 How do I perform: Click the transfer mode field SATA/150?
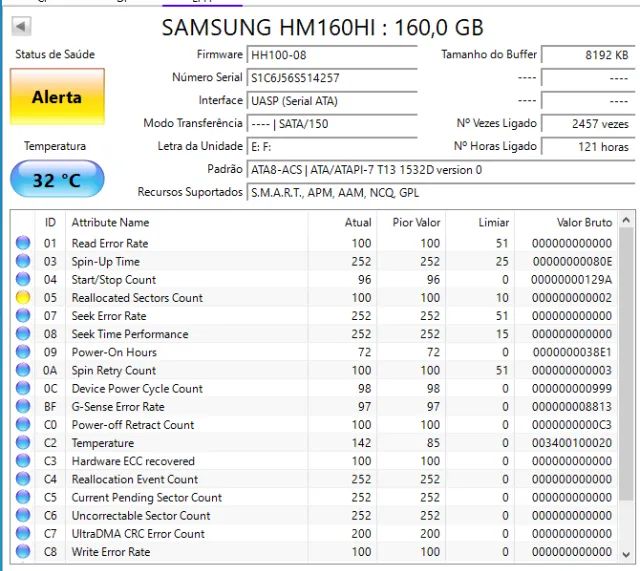[x=332, y=124]
